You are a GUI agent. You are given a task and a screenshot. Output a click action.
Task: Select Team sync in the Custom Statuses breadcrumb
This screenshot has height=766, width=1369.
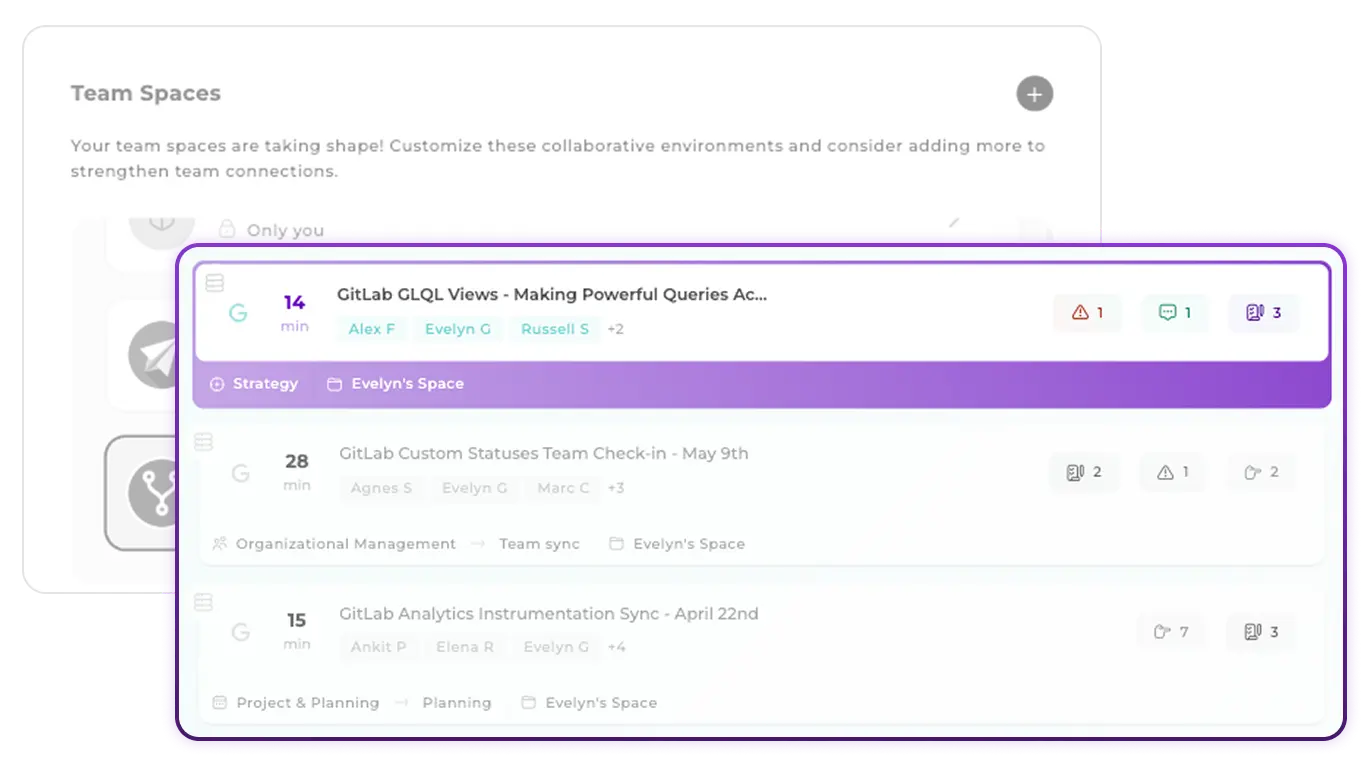point(540,543)
